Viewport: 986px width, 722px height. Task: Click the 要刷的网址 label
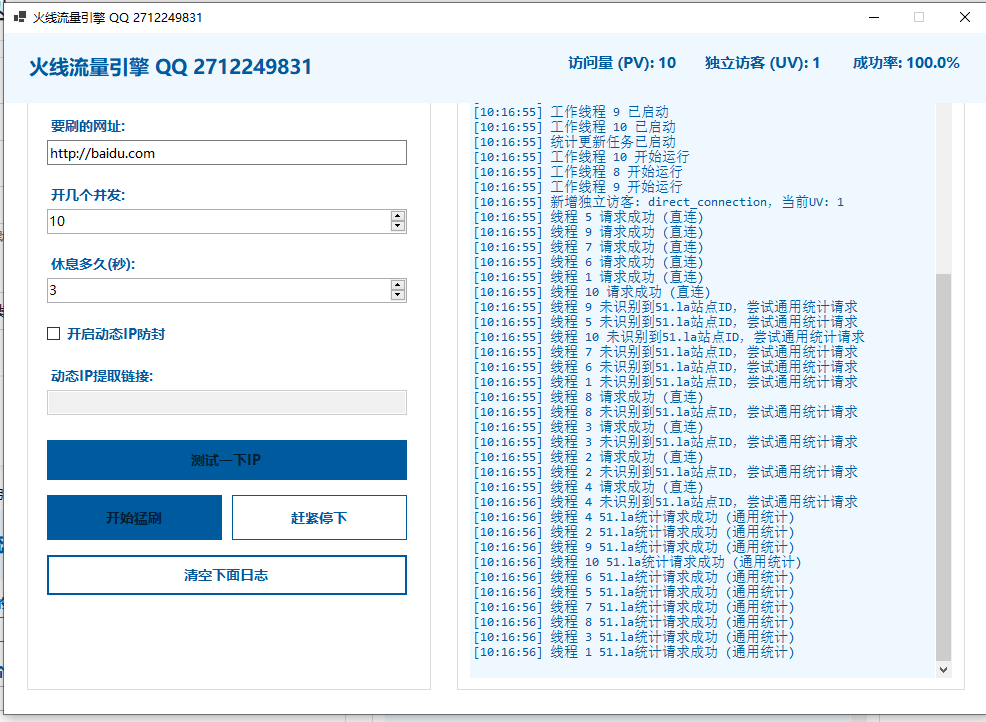[x=88, y=126]
